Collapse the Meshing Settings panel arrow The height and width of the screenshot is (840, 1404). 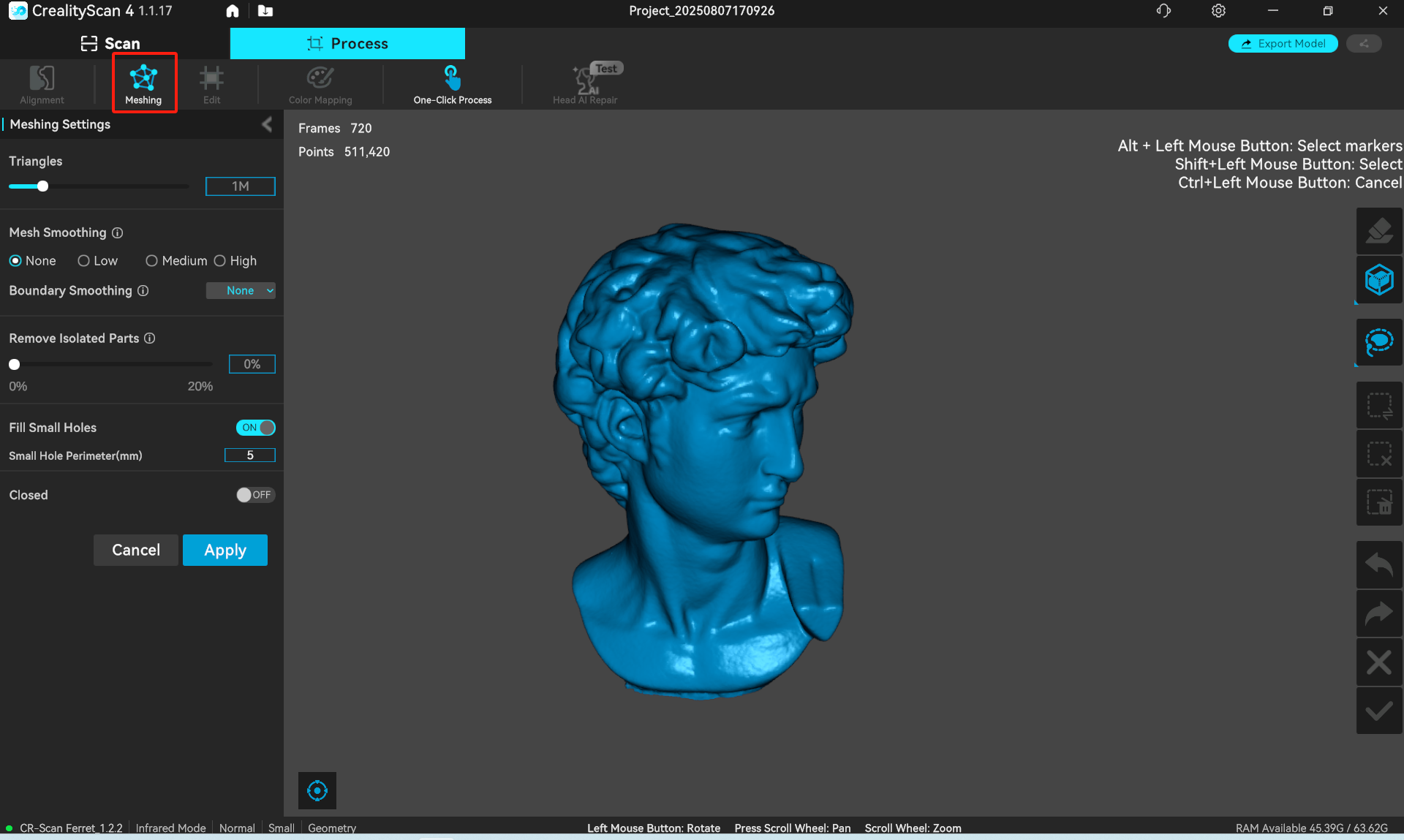coord(267,124)
